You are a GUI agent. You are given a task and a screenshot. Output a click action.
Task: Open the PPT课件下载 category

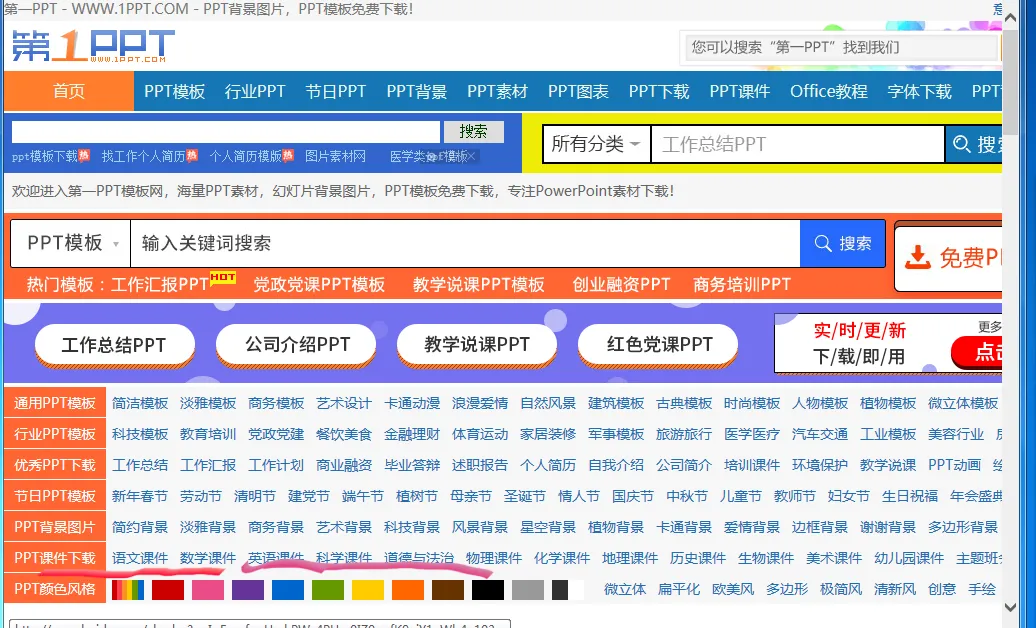(x=55, y=558)
